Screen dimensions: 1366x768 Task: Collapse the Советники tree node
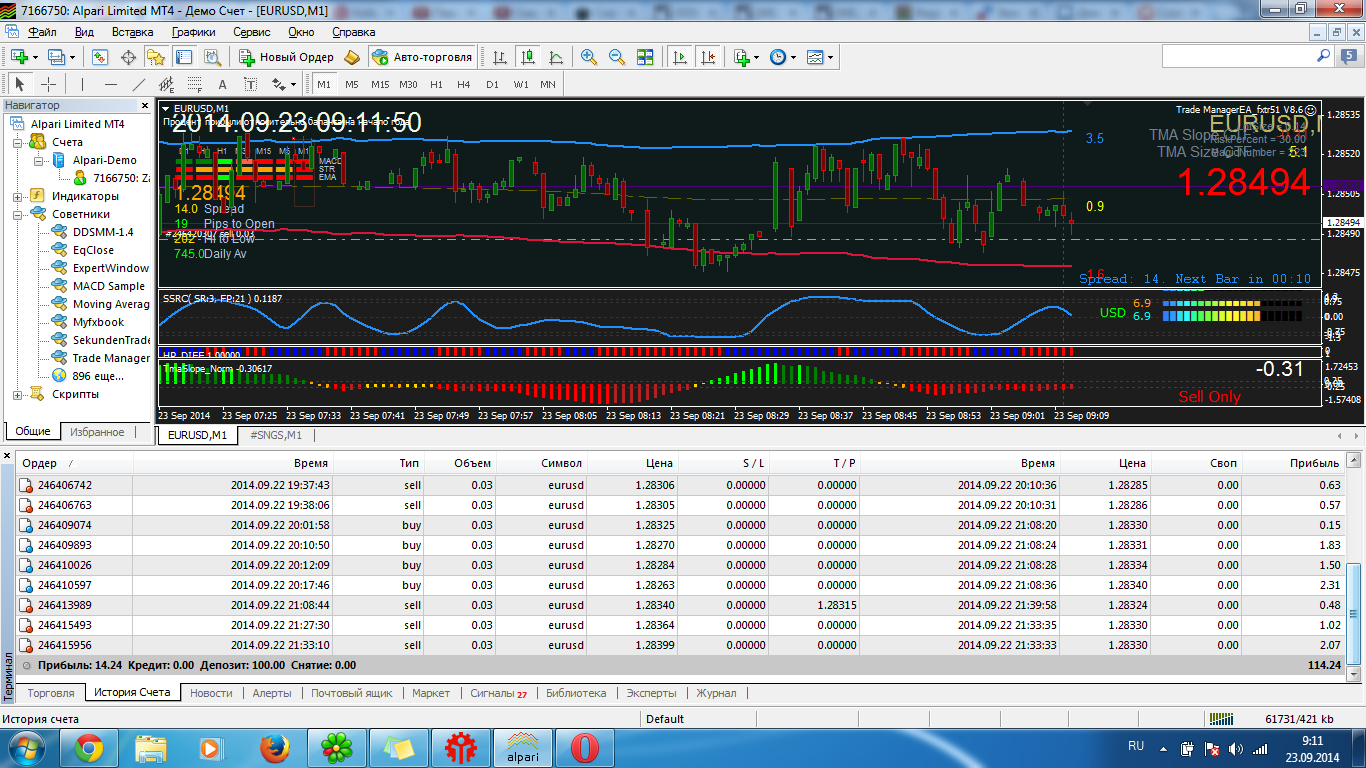(18, 214)
